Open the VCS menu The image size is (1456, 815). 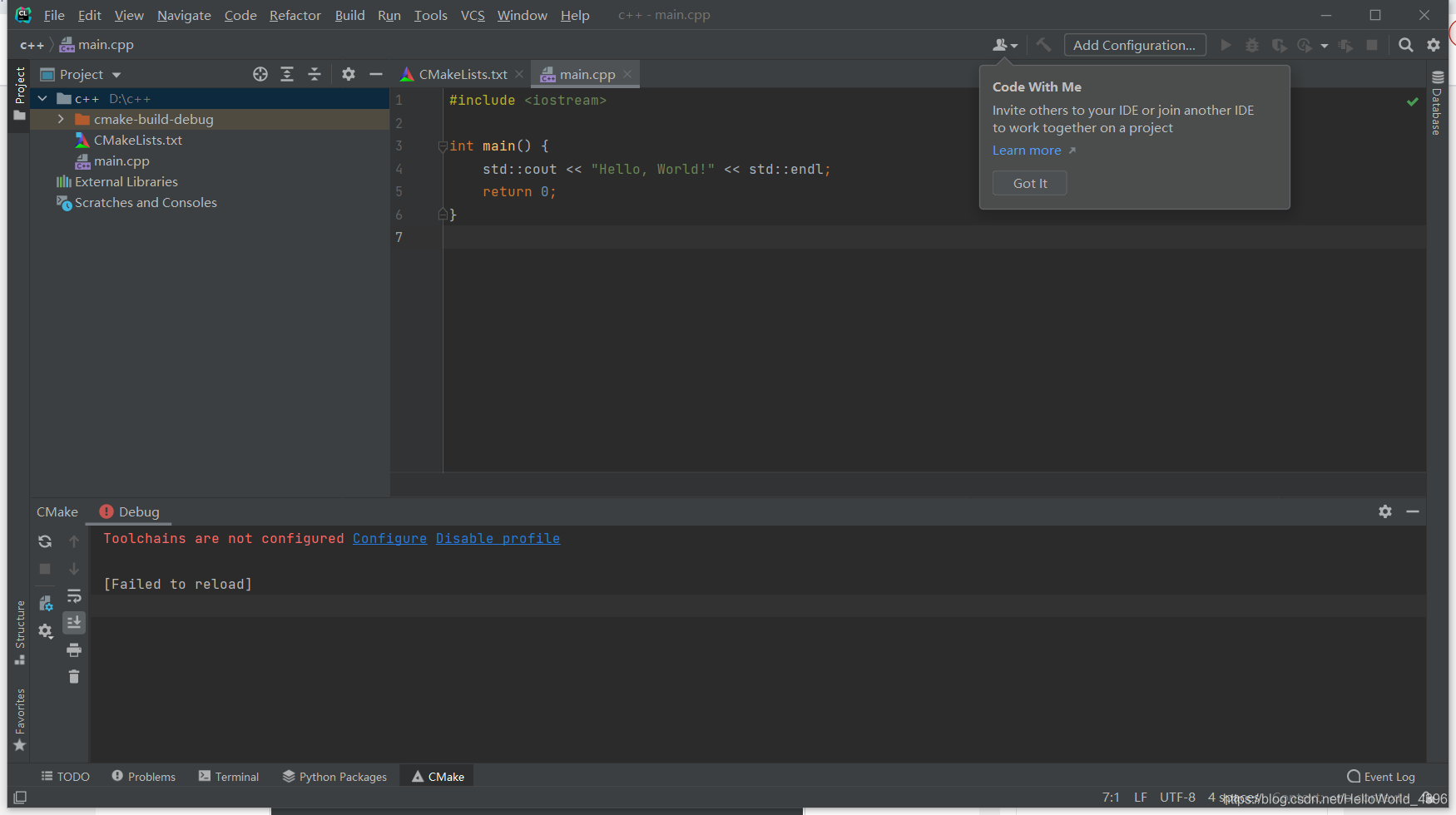473,15
